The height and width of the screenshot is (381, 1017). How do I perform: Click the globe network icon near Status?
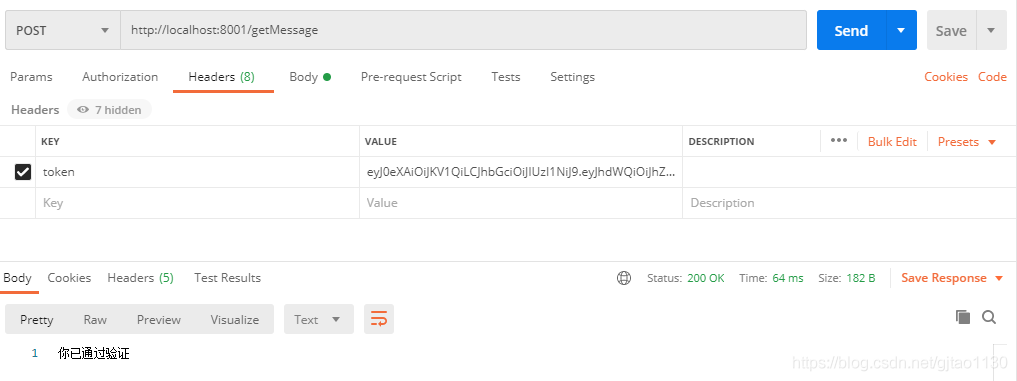(x=624, y=278)
